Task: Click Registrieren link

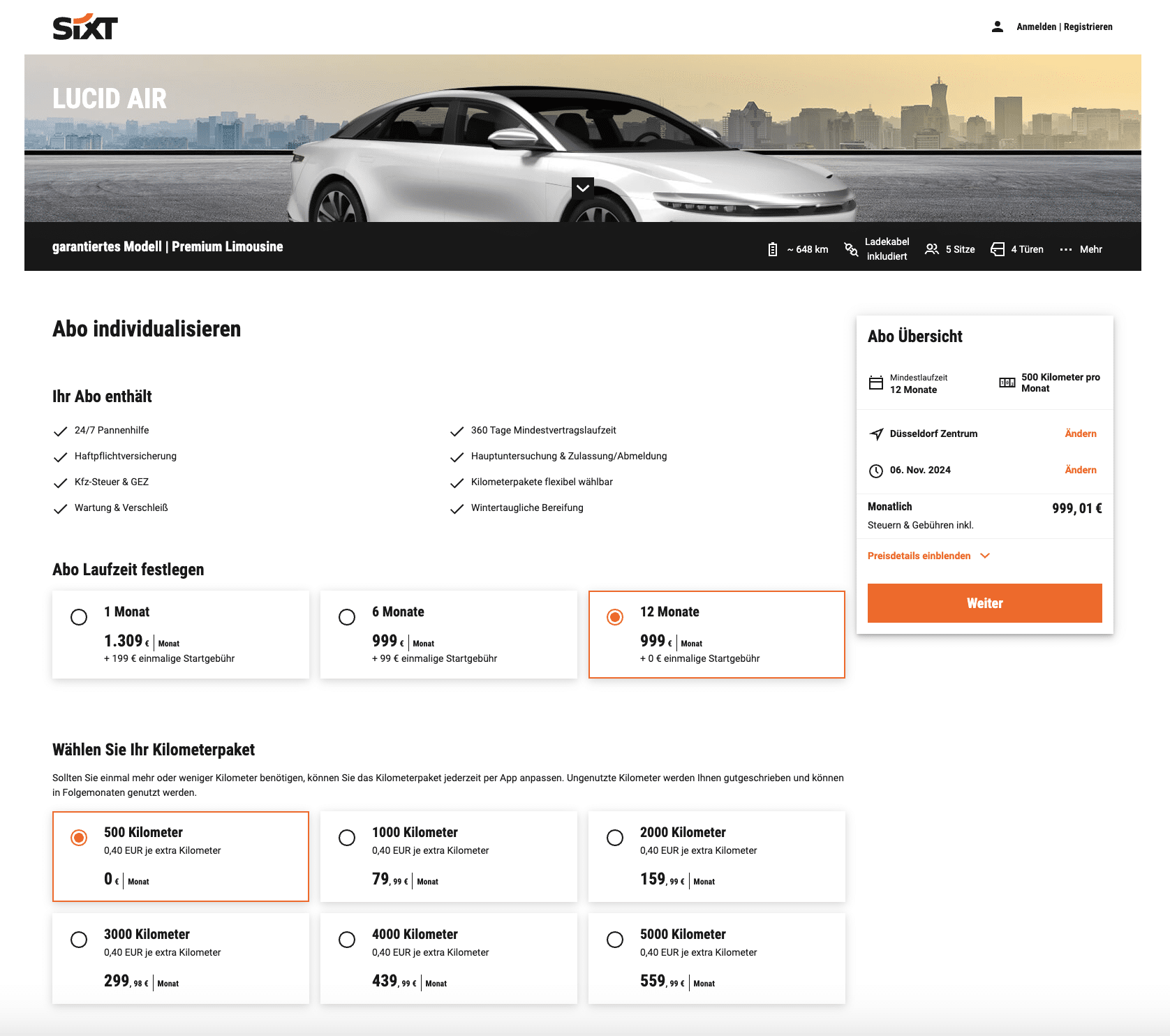Action: point(1088,27)
